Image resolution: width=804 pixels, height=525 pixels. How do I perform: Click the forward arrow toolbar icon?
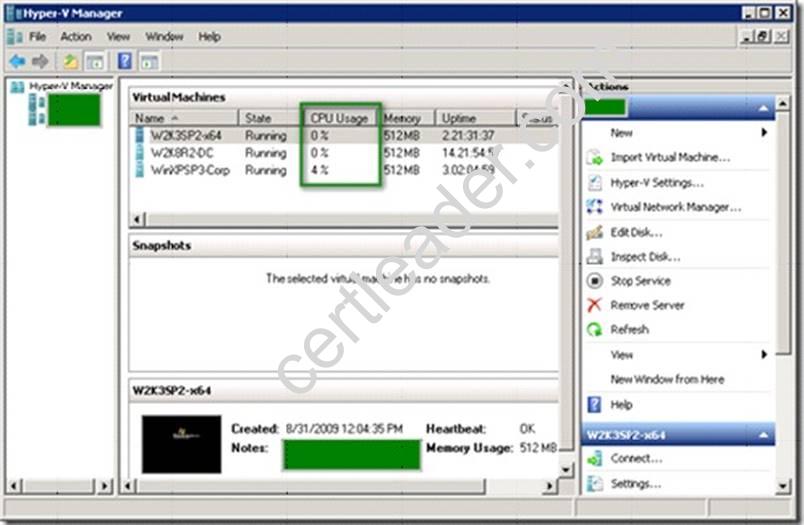pos(39,61)
